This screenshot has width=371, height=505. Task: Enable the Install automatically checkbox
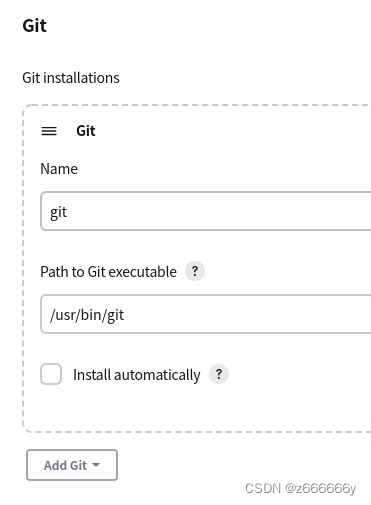pos(51,374)
